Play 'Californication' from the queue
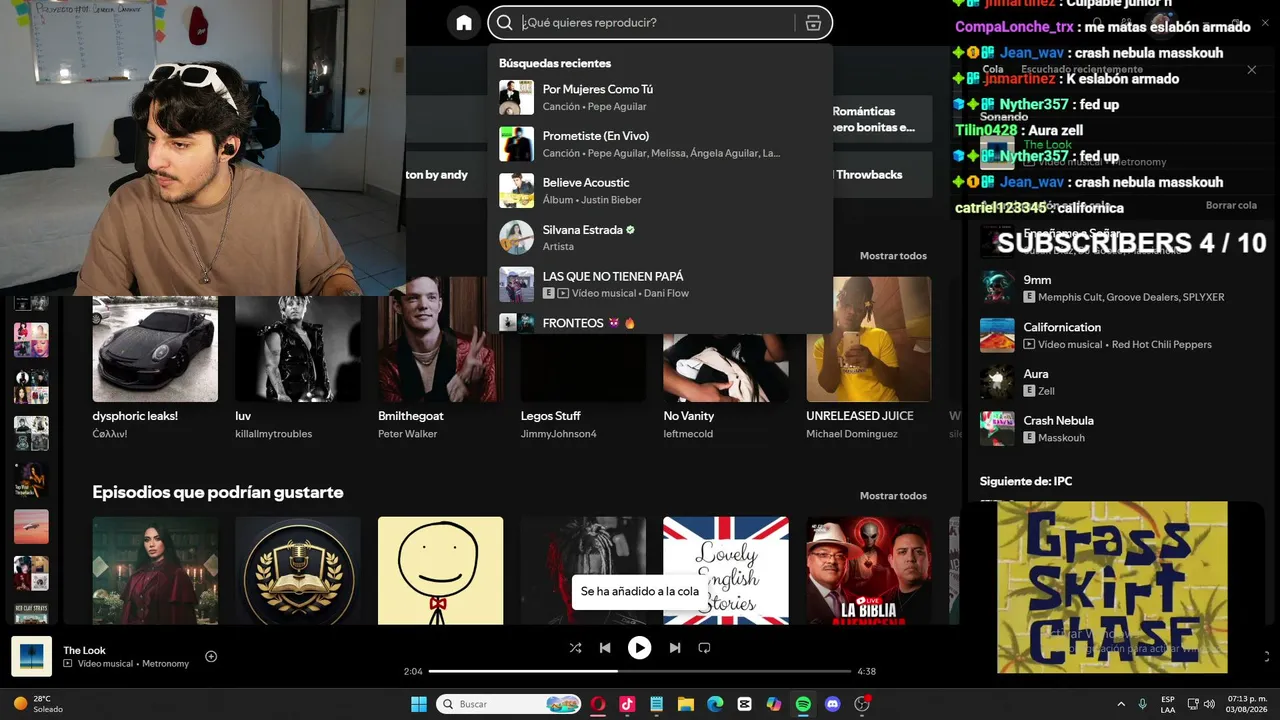This screenshot has width=1280, height=720. coord(1118,335)
